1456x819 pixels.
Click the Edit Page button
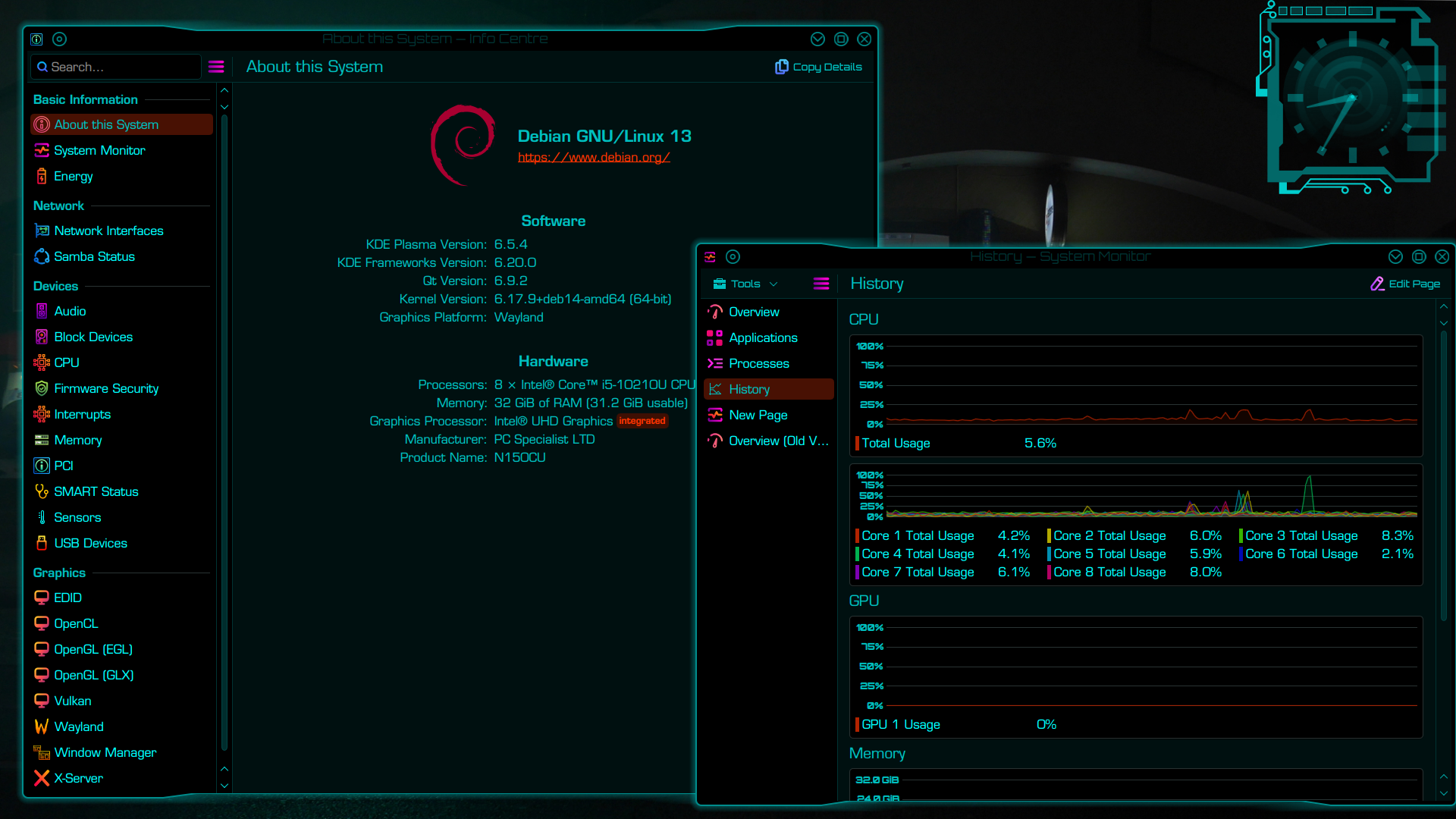1405,284
